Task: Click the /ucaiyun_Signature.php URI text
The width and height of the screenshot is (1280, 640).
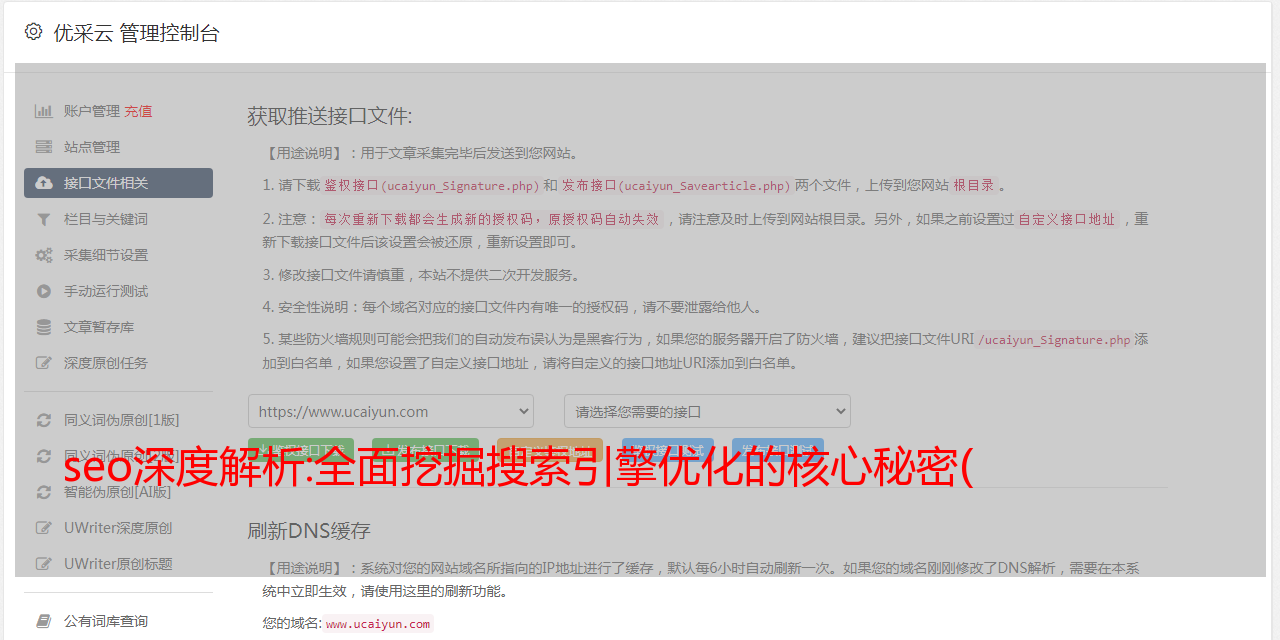Action: point(1054,339)
